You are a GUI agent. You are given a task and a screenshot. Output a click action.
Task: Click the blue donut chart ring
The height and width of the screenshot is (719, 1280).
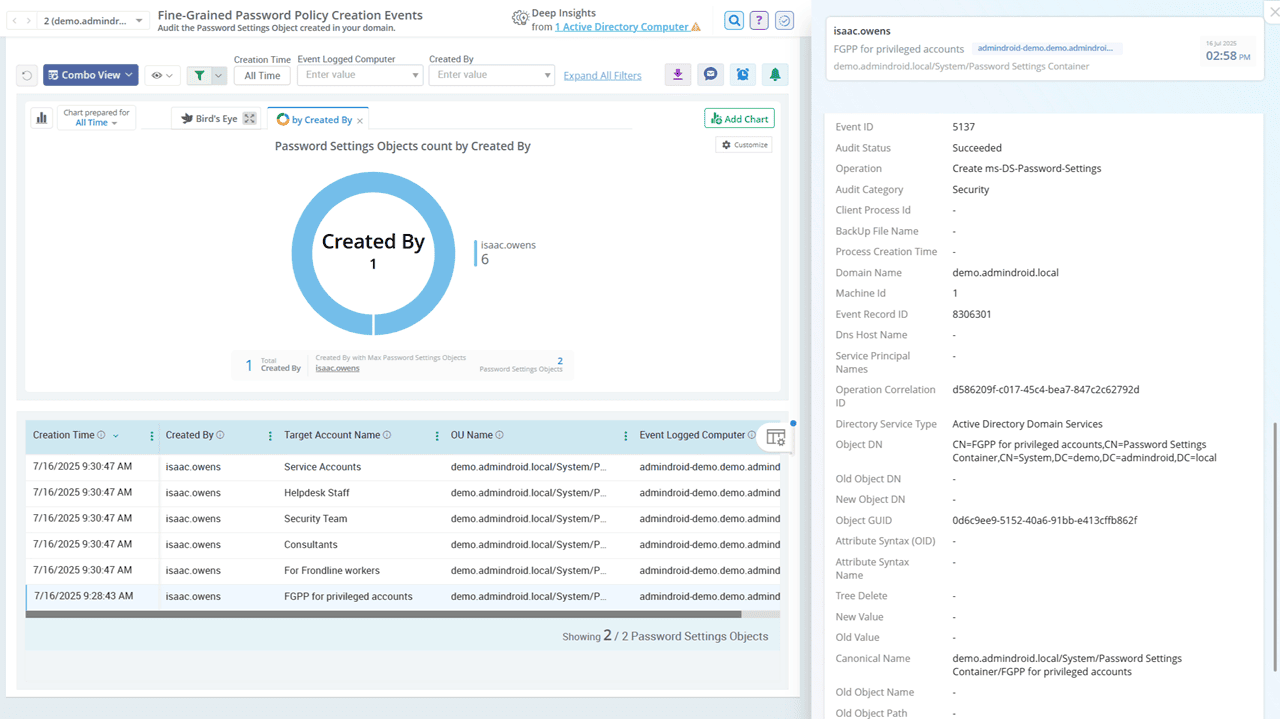pos(302,254)
